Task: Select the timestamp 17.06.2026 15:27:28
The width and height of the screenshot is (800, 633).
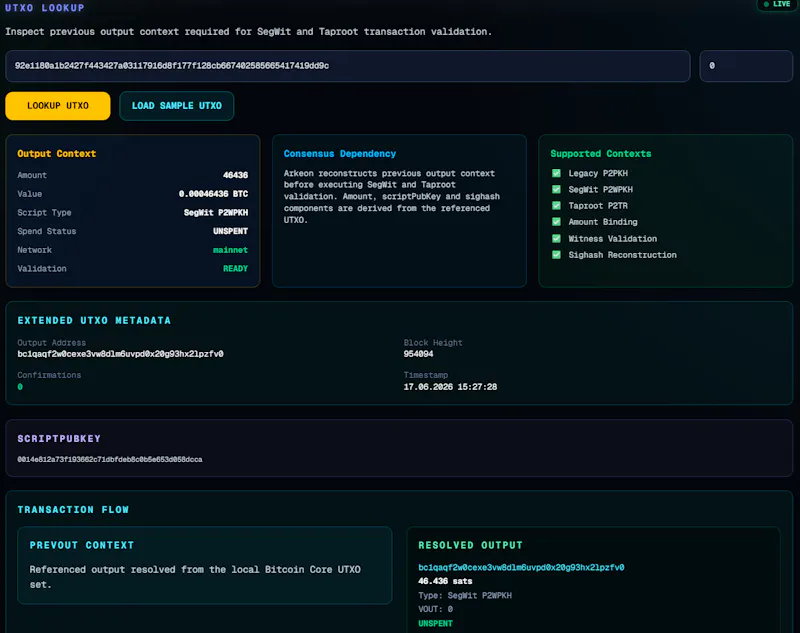Action: point(450,387)
